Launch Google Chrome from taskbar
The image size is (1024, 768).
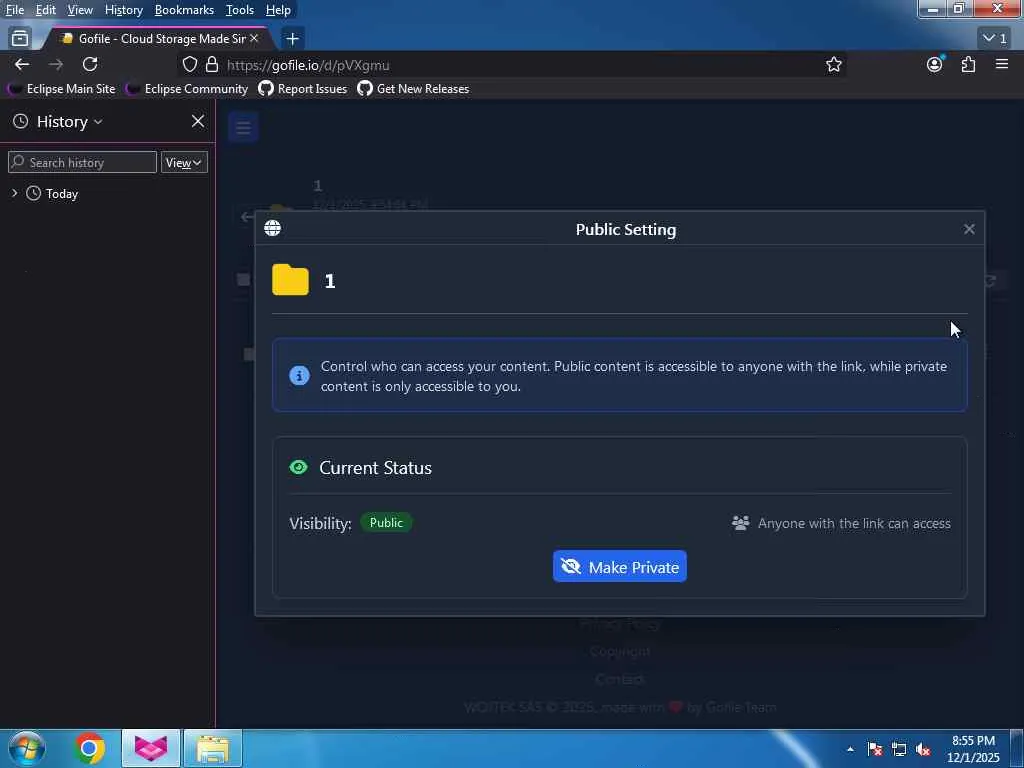click(x=89, y=748)
